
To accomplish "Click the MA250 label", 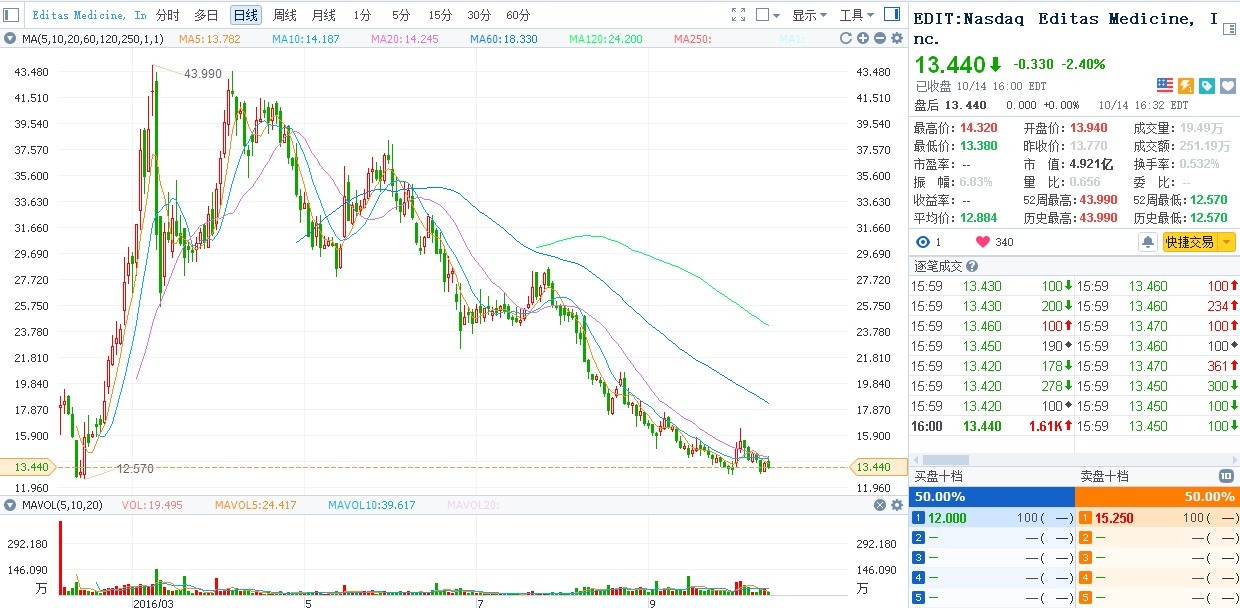I will [x=693, y=39].
